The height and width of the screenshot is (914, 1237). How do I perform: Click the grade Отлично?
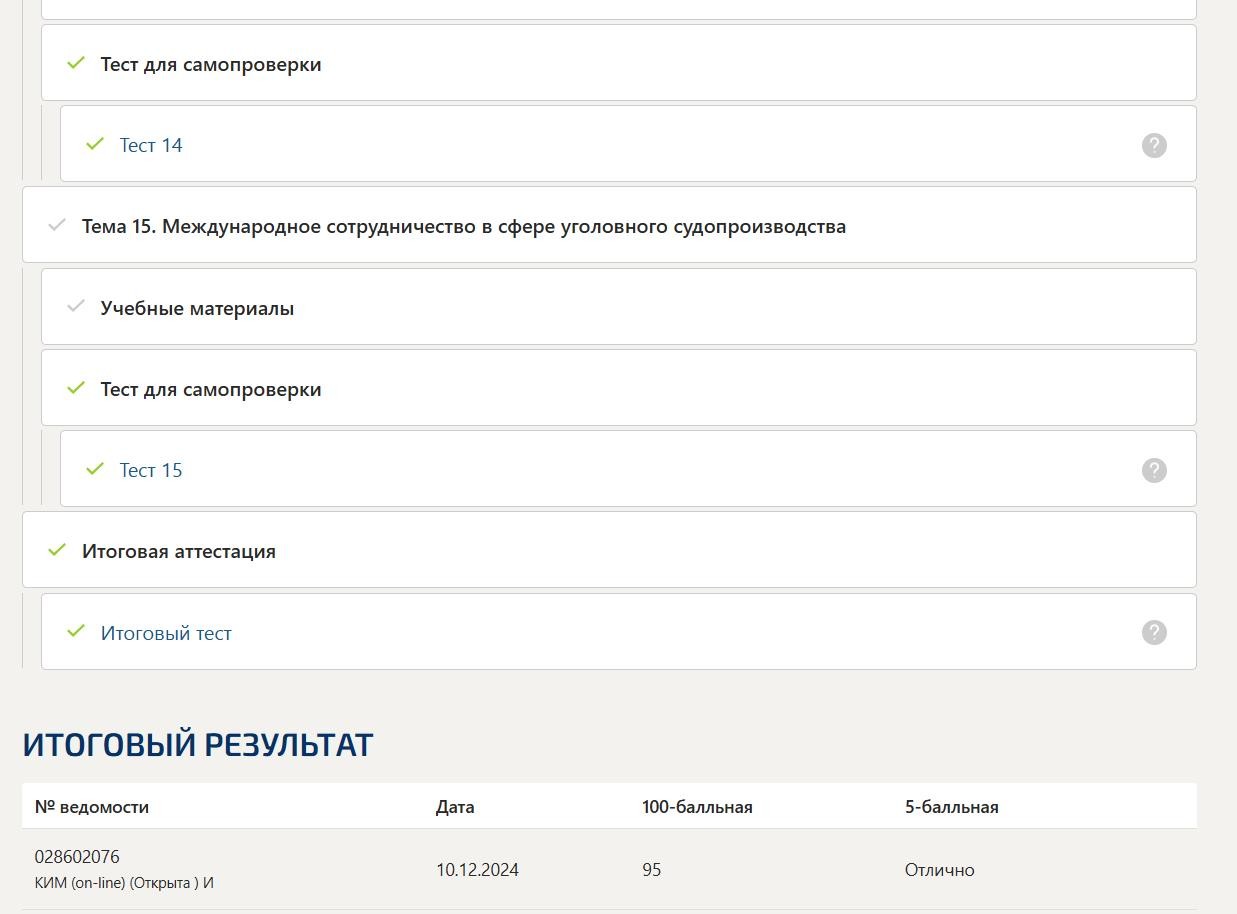coord(939,870)
